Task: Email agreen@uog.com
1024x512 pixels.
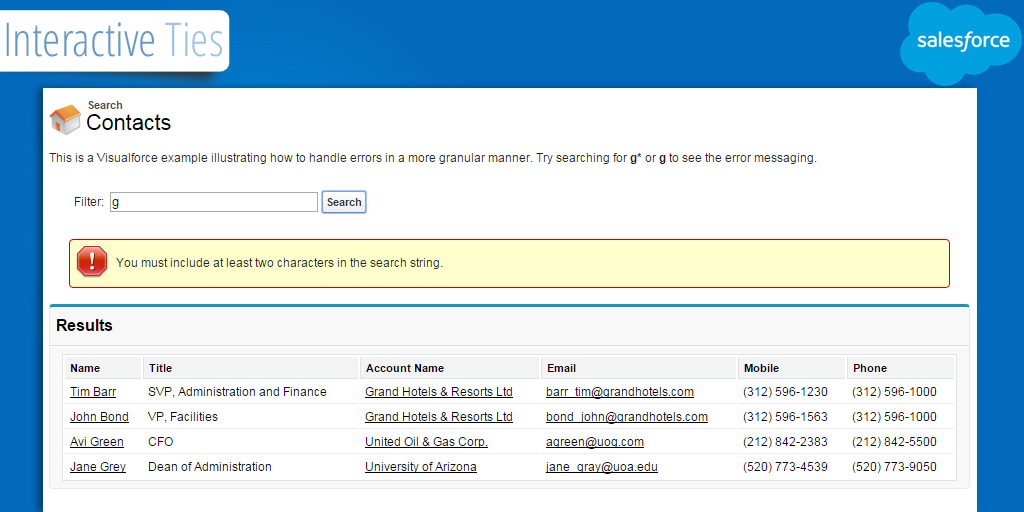Action: 594,442
